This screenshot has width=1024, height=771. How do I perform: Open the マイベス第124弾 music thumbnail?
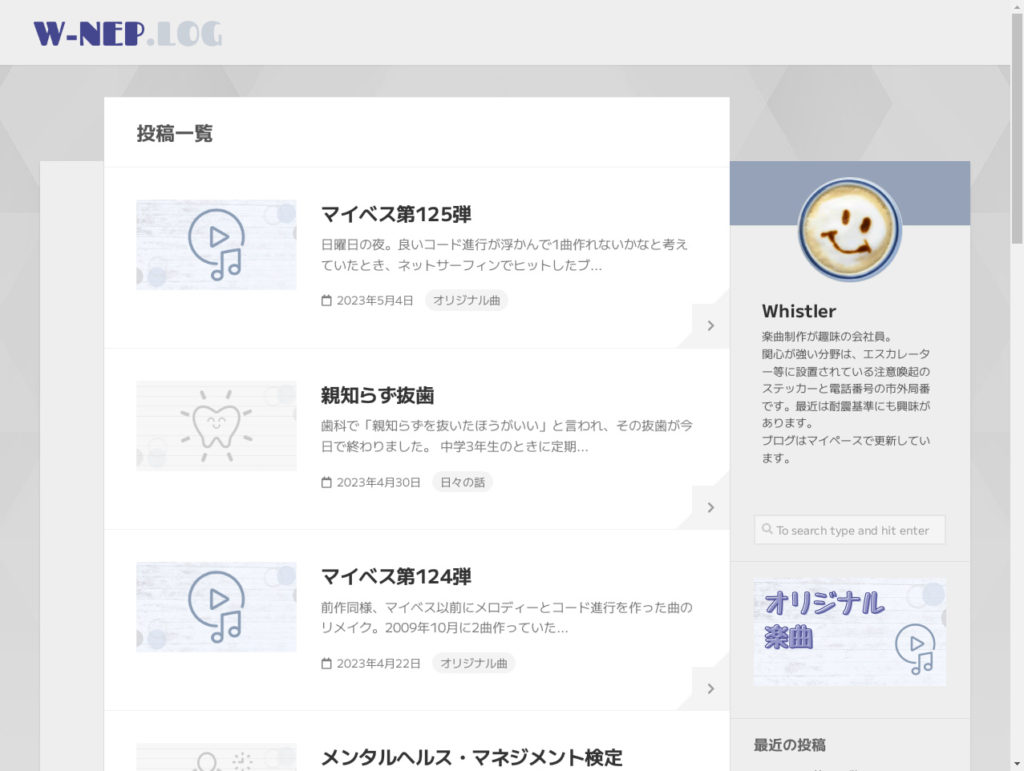click(x=216, y=607)
